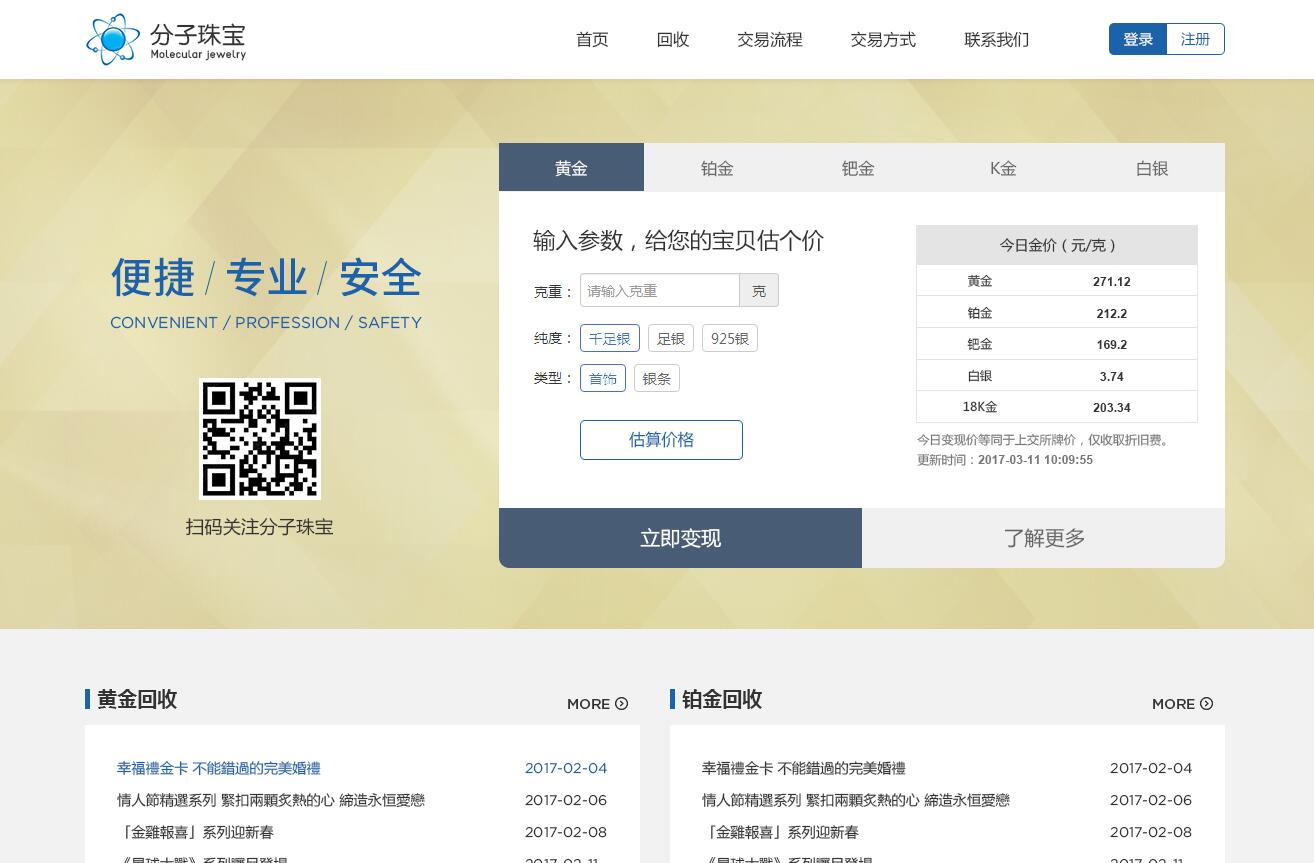
Task: Click the 注册 button
Action: coord(1195,39)
